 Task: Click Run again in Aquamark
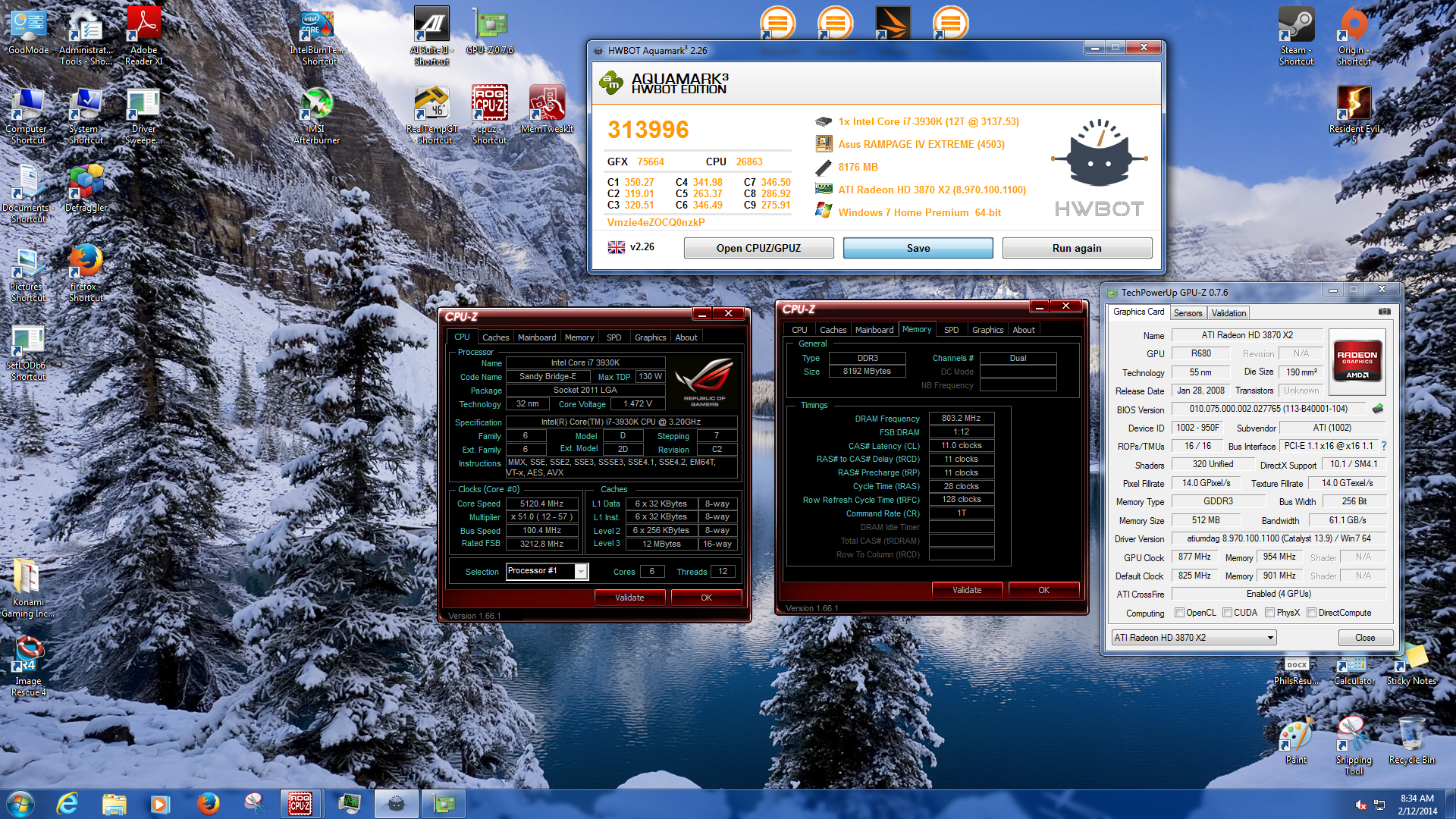[1077, 248]
